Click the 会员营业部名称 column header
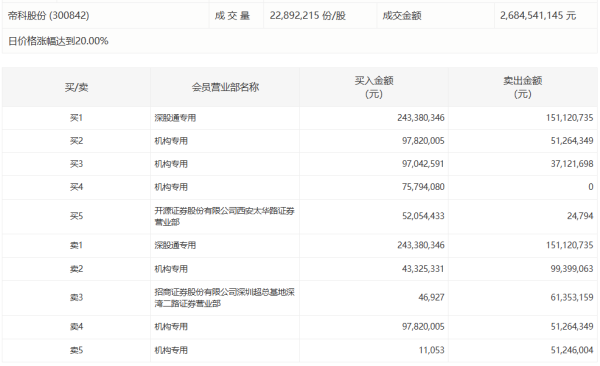 (x=225, y=87)
